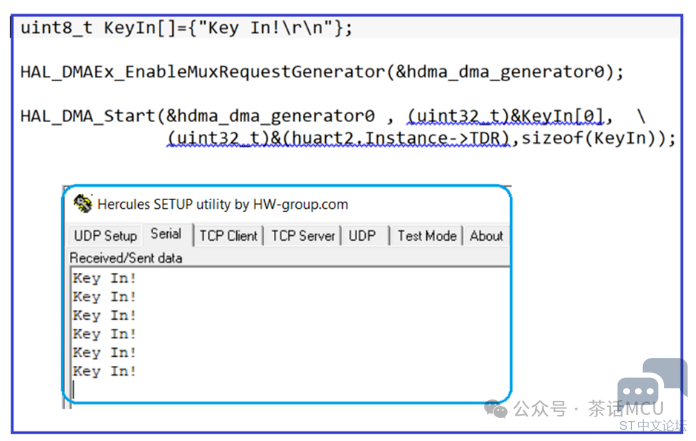Switch to the Serial tab
The height and width of the screenshot is (441, 696).
(166, 235)
